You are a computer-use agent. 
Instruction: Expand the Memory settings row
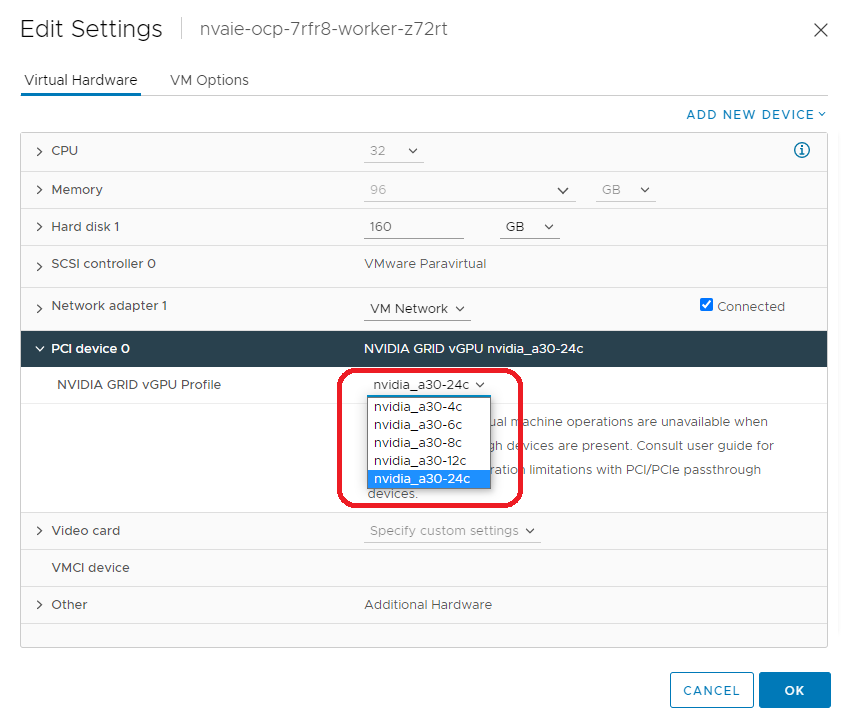point(40,190)
